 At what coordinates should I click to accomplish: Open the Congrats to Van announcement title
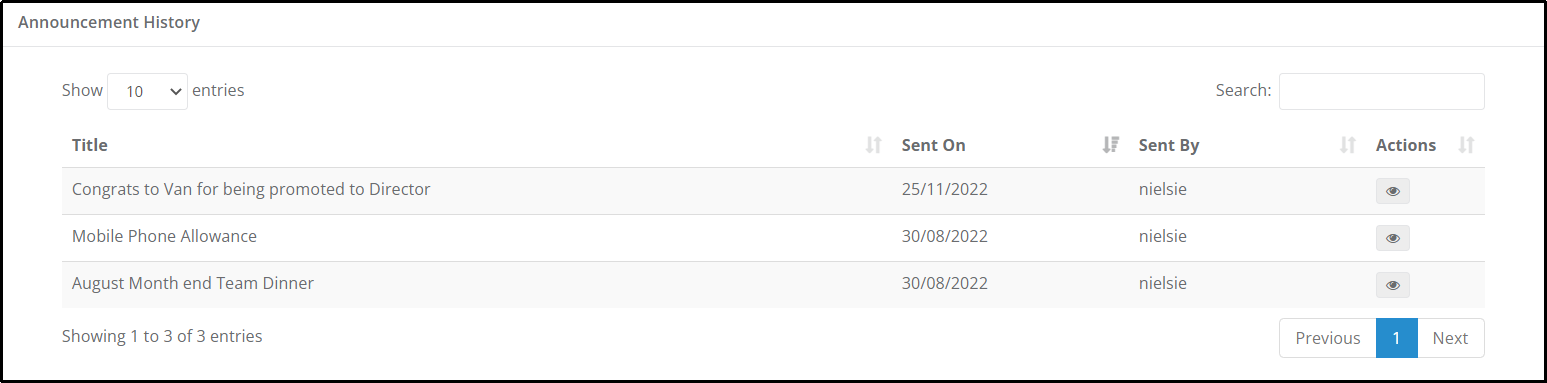click(251, 189)
